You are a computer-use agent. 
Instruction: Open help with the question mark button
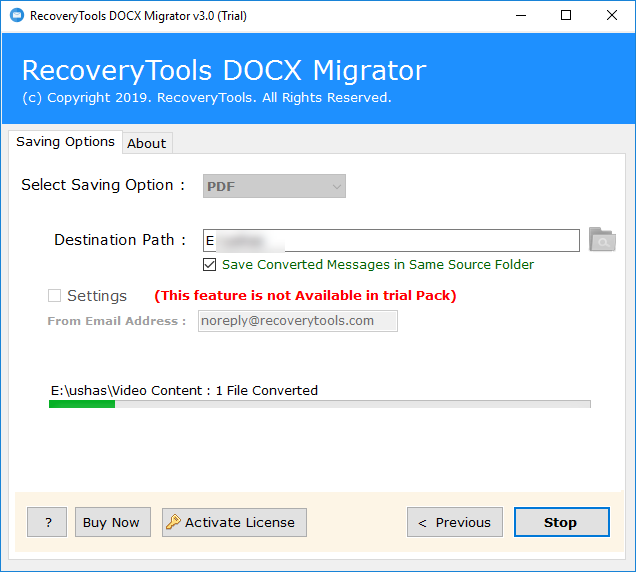(x=47, y=522)
